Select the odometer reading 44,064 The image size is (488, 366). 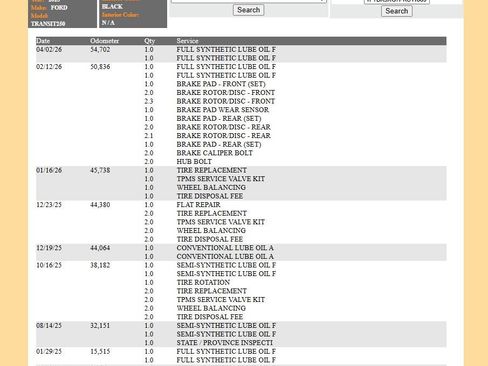pyautogui.click(x=100, y=248)
